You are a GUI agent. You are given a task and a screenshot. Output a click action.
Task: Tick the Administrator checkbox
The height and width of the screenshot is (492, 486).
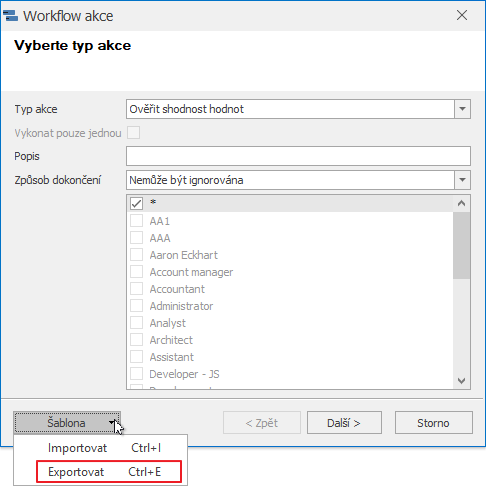point(136,306)
